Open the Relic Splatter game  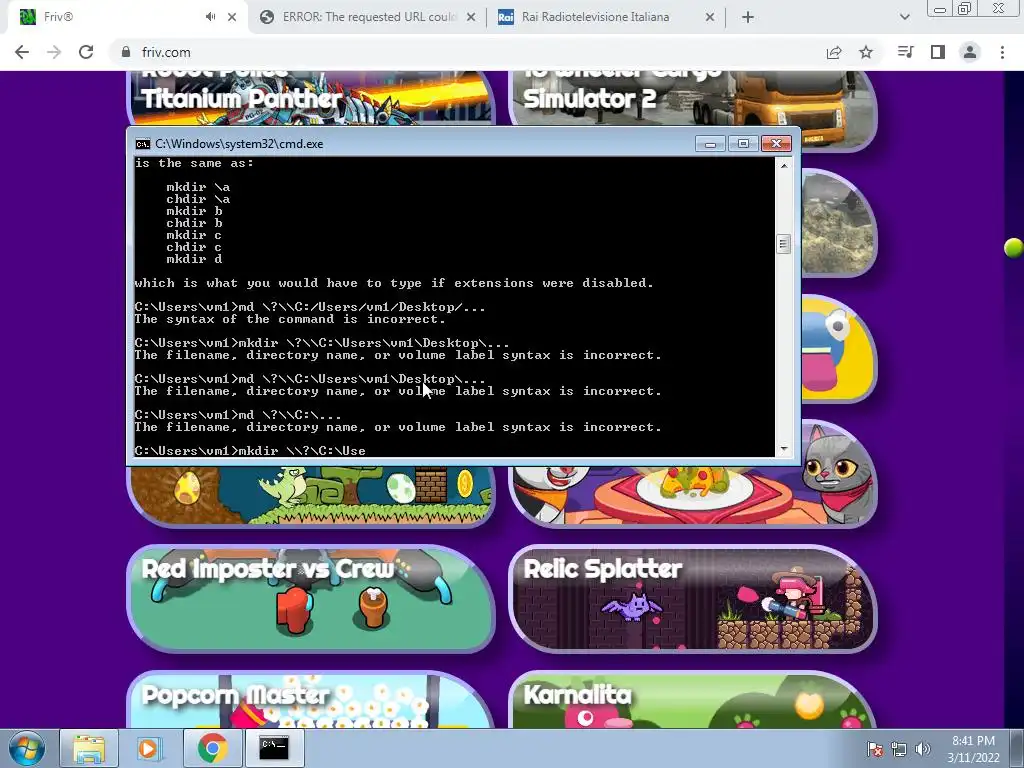(692, 598)
